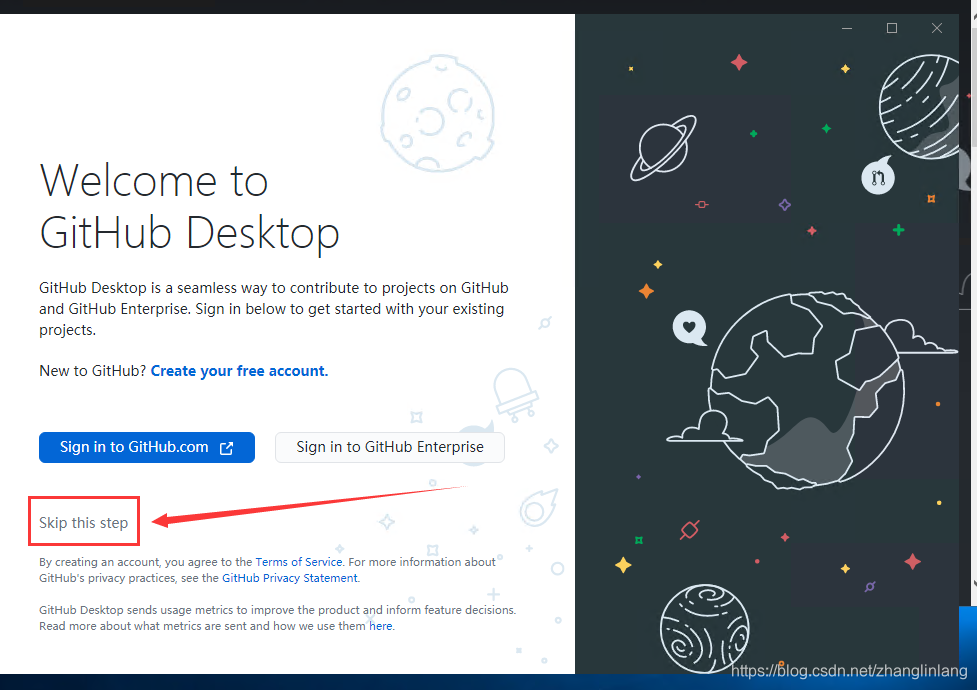Minimize the GitHub Desktop window
977x690 pixels.
(x=847, y=28)
